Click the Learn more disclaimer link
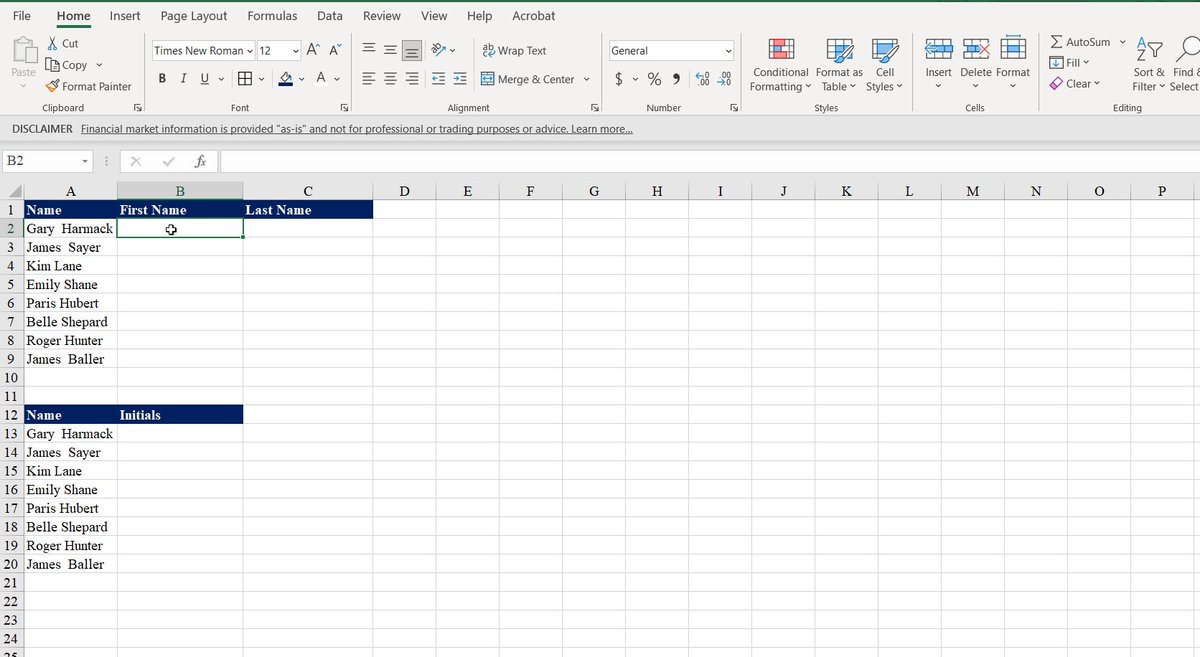Image resolution: width=1200 pixels, height=657 pixels. [x=600, y=129]
